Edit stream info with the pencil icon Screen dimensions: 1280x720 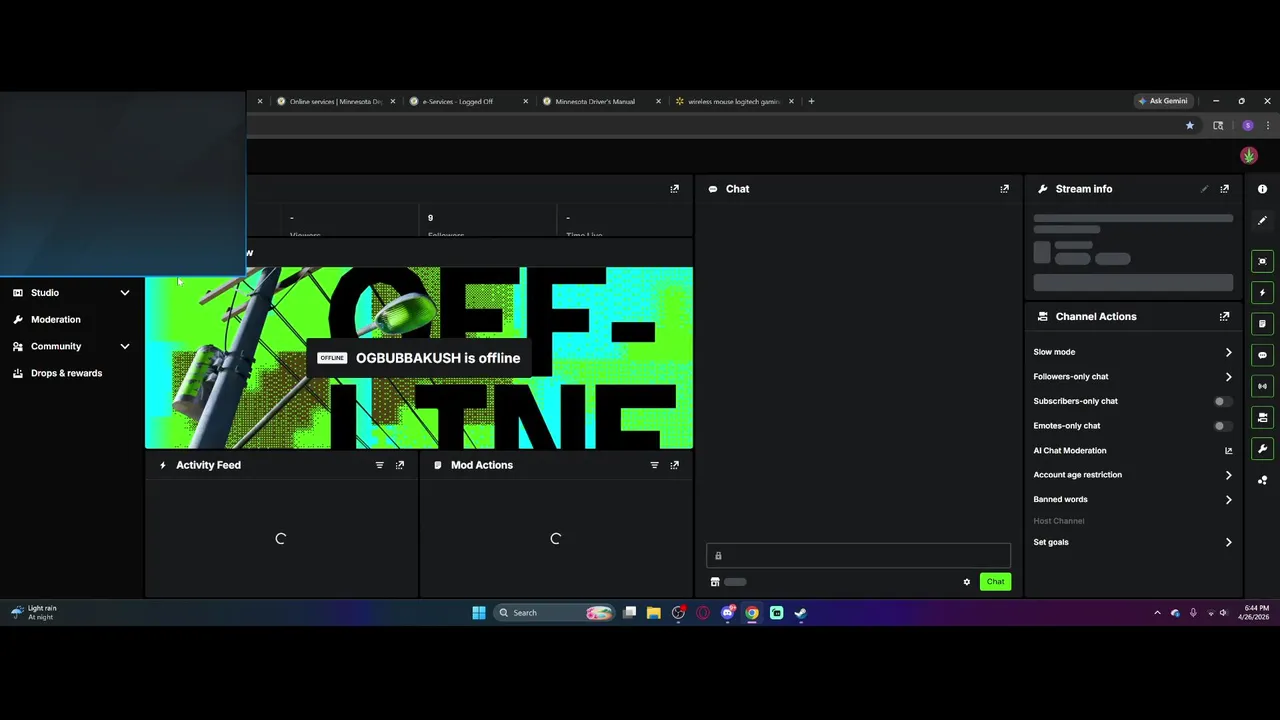pyautogui.click(x=1204, y=189)
